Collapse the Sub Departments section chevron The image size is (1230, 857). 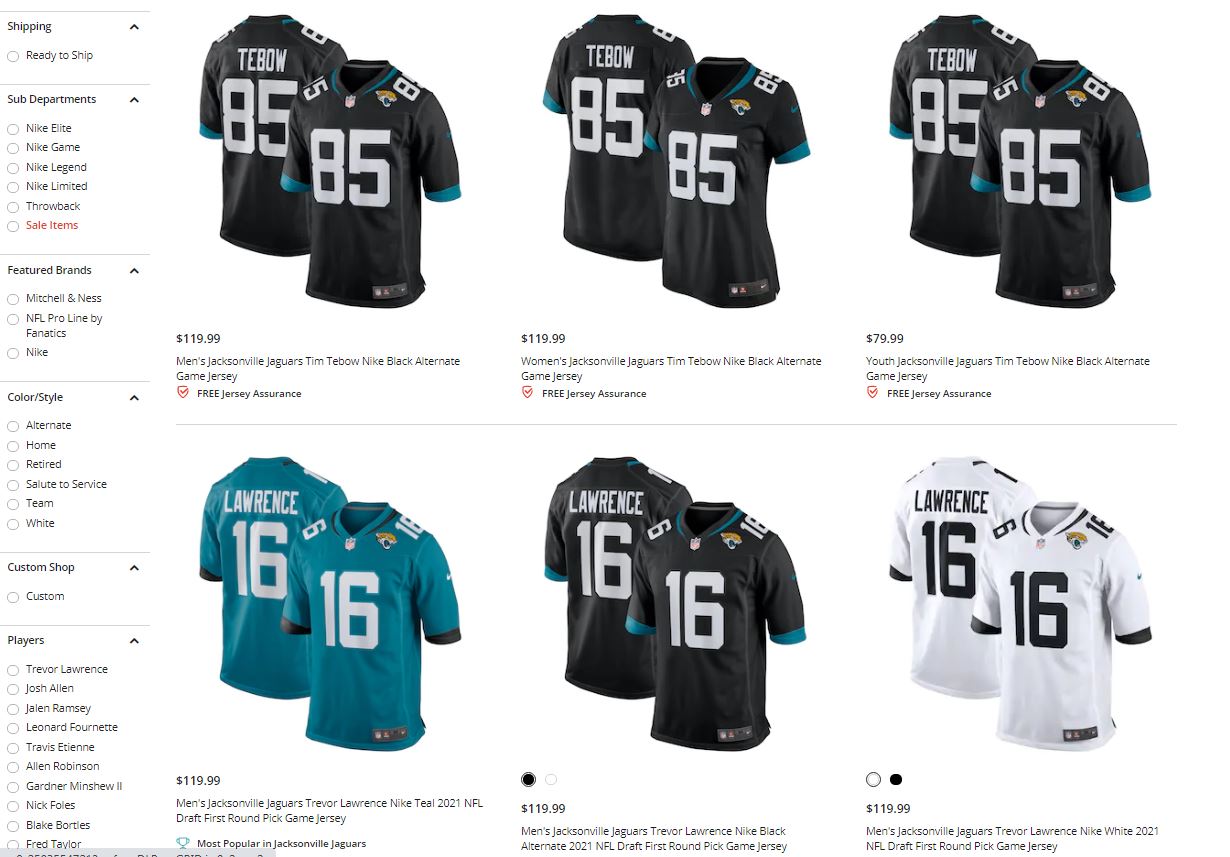pyautogui.click(x=135, y=100)
